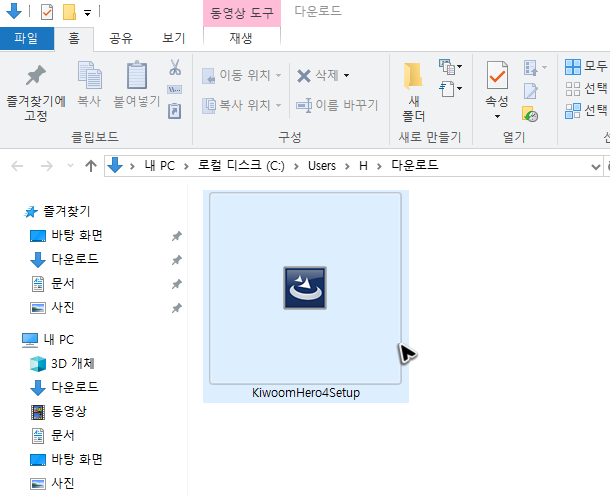Open the Easy access dropdown
610x496 pixels.
[x=450, y=89]
